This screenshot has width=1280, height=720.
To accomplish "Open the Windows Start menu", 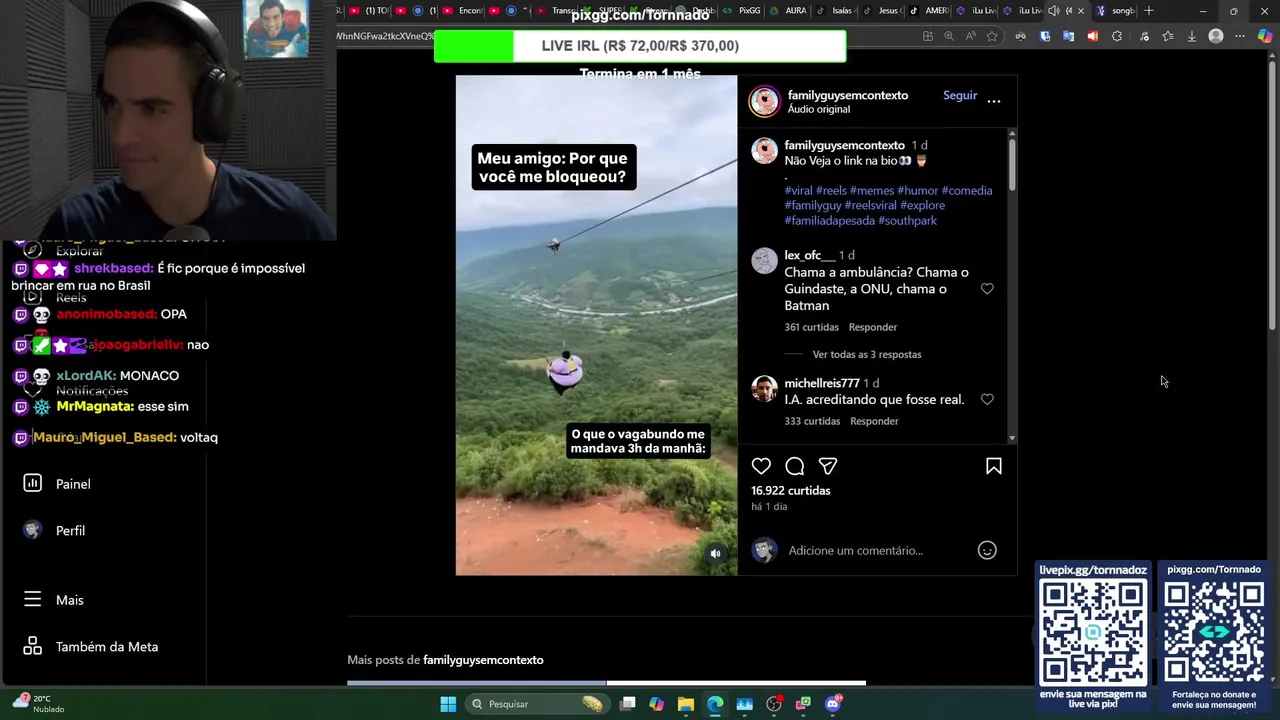I will tap(448, 704).
